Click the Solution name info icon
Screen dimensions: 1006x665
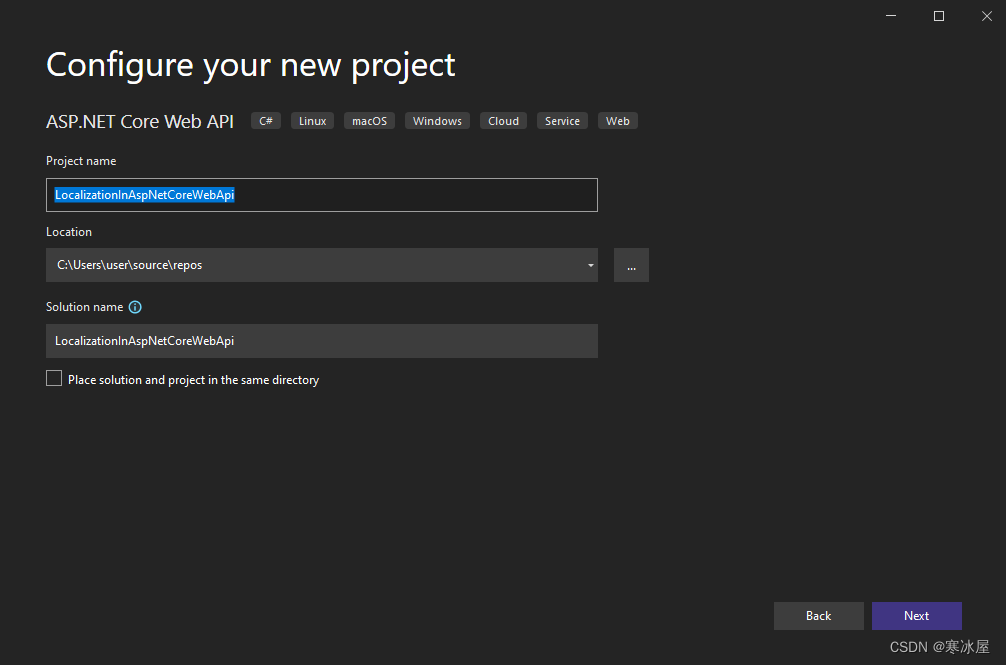135,307
